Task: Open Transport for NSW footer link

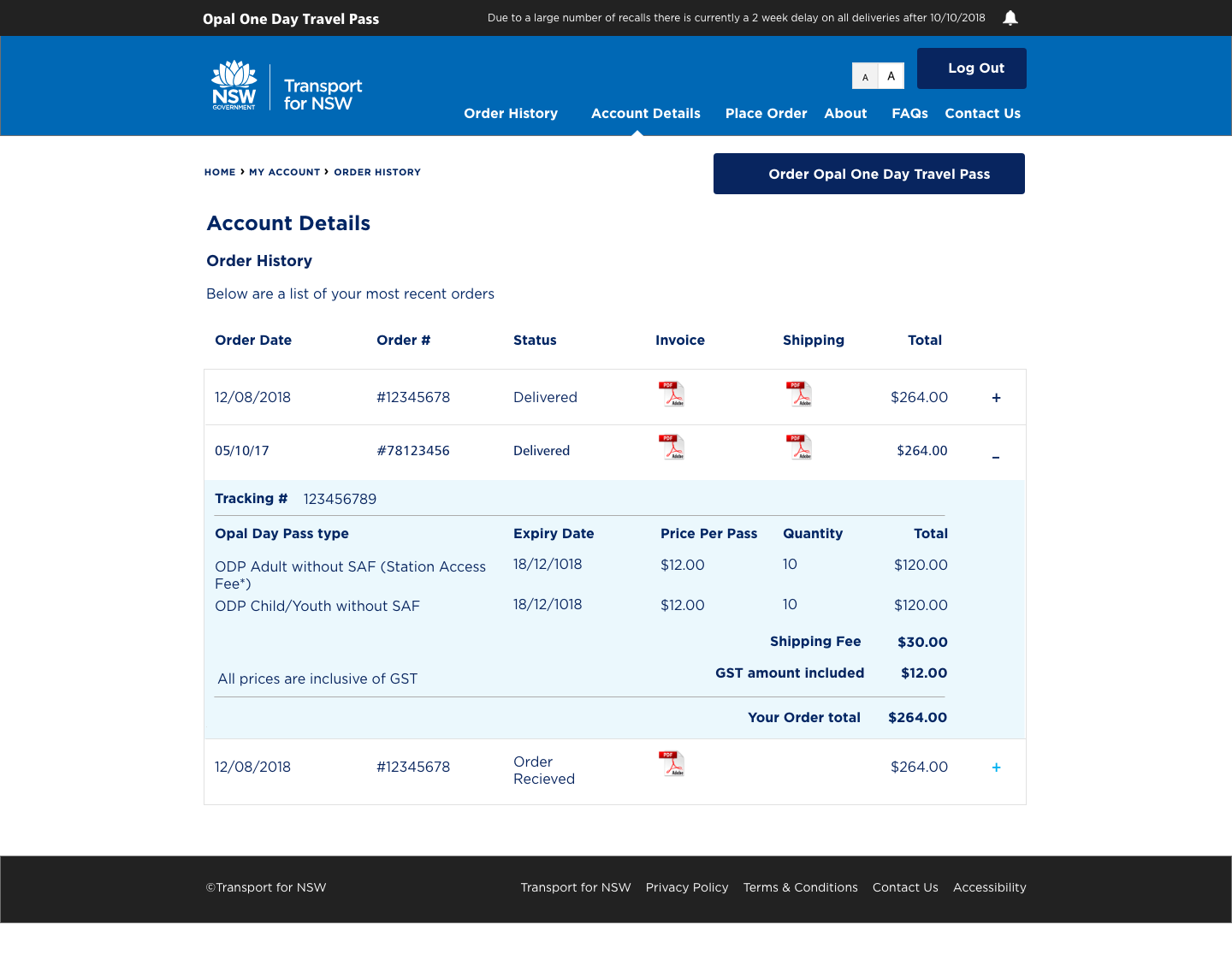Action: (x=576, y=887)
